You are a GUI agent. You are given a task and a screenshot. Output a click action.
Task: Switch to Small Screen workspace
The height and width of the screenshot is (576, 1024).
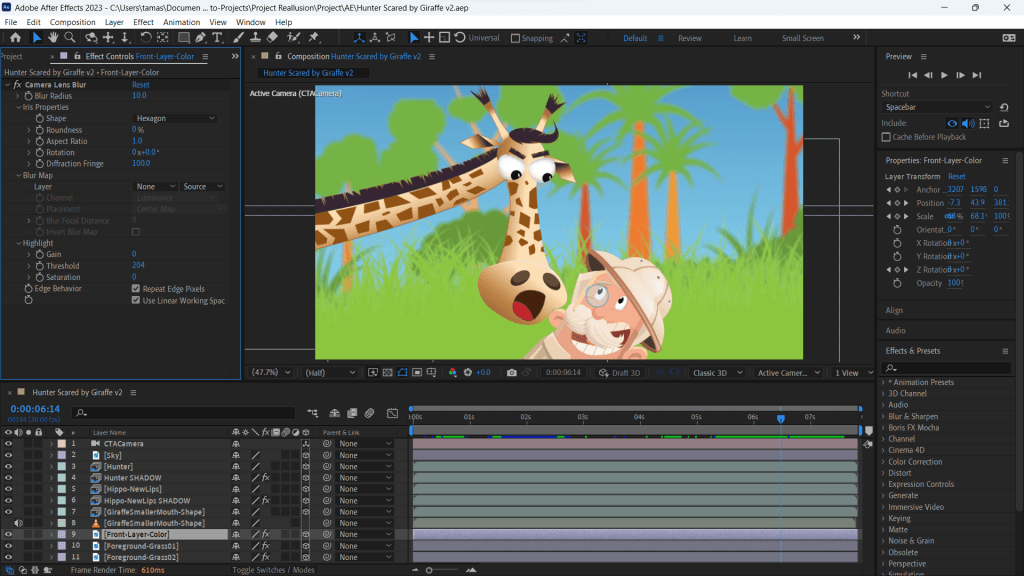[x=803, y=39]
